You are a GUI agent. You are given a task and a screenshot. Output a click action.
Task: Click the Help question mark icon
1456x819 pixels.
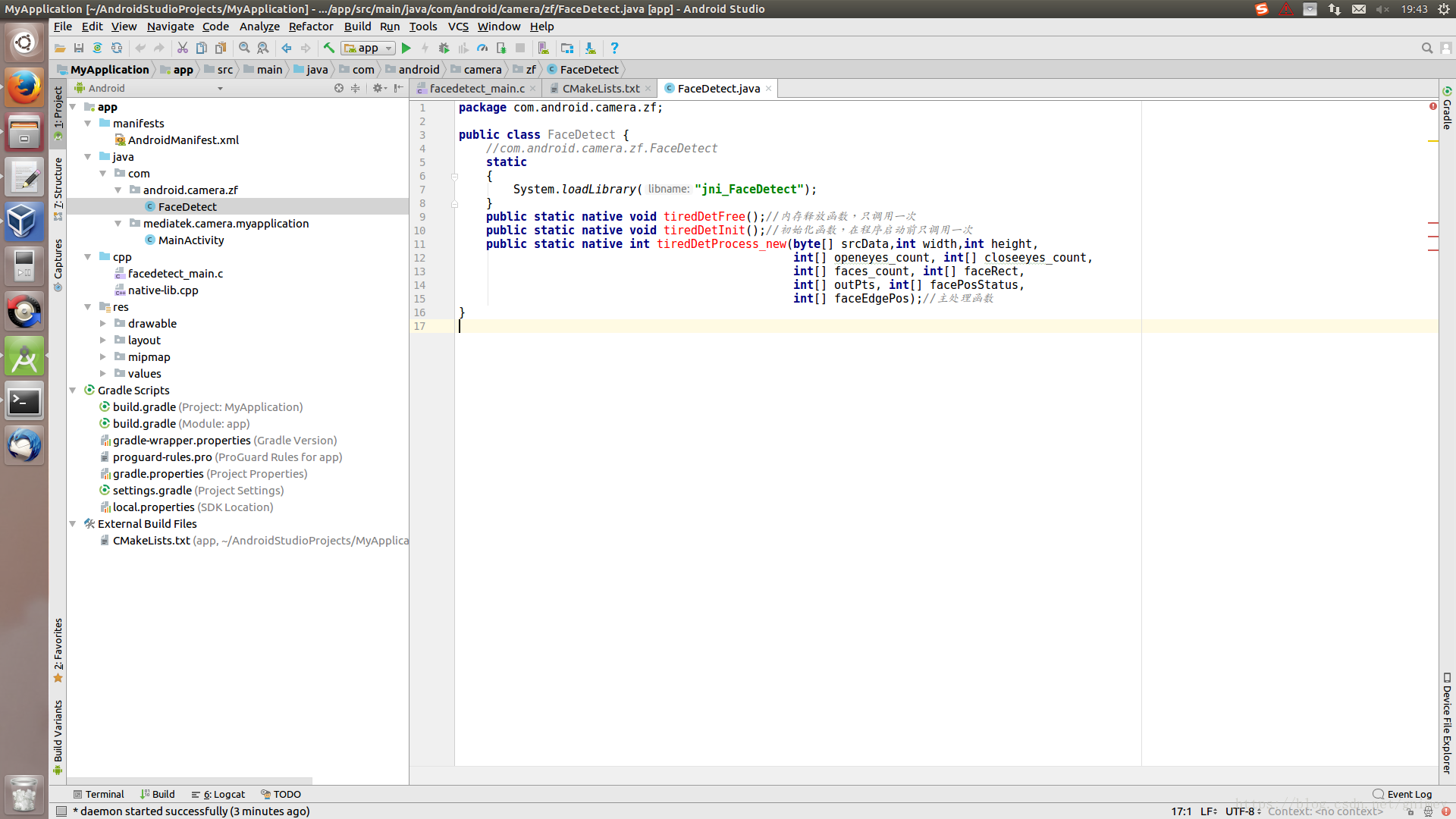(614, 48)
